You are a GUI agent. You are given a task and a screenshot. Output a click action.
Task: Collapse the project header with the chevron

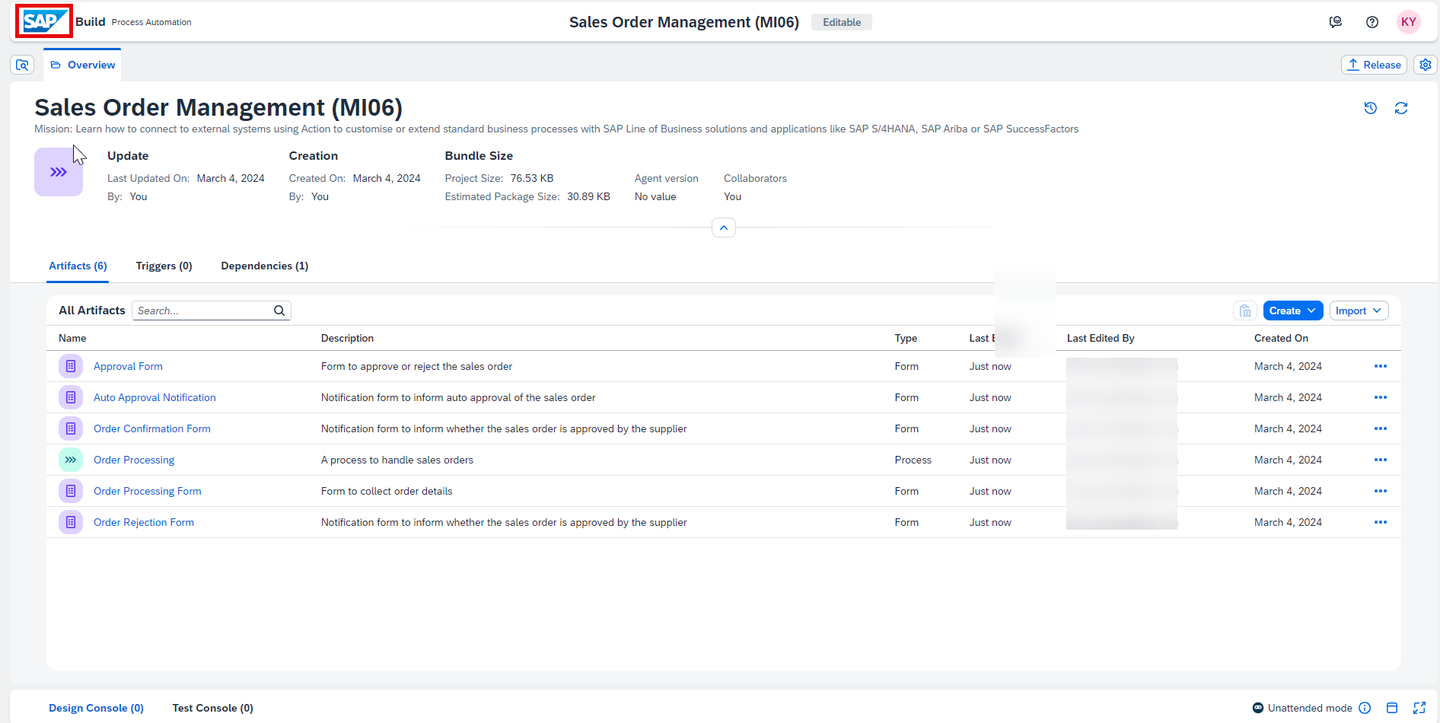pos(723,228)
